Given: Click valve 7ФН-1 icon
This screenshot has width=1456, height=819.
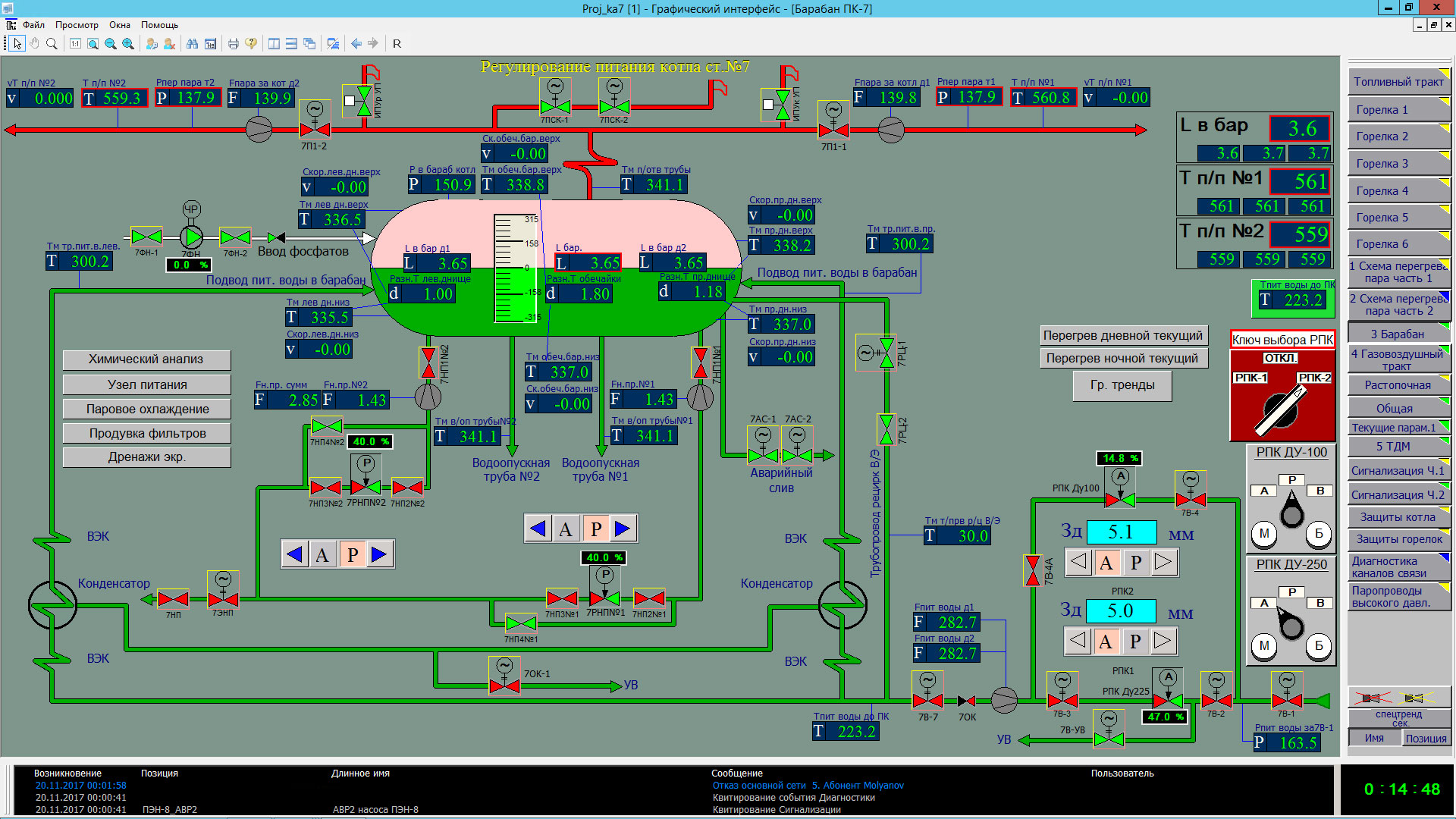Looking at the screenshot, I should (146, 237).
